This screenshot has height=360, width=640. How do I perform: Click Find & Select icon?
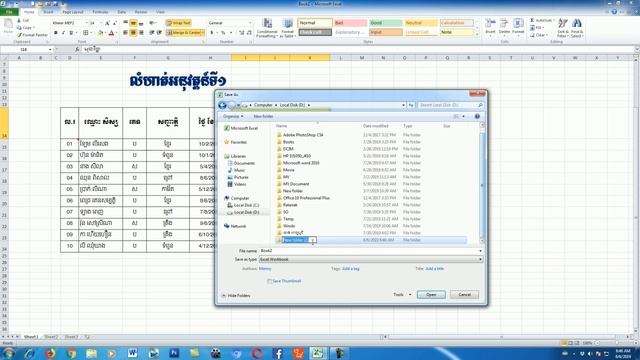577,28
